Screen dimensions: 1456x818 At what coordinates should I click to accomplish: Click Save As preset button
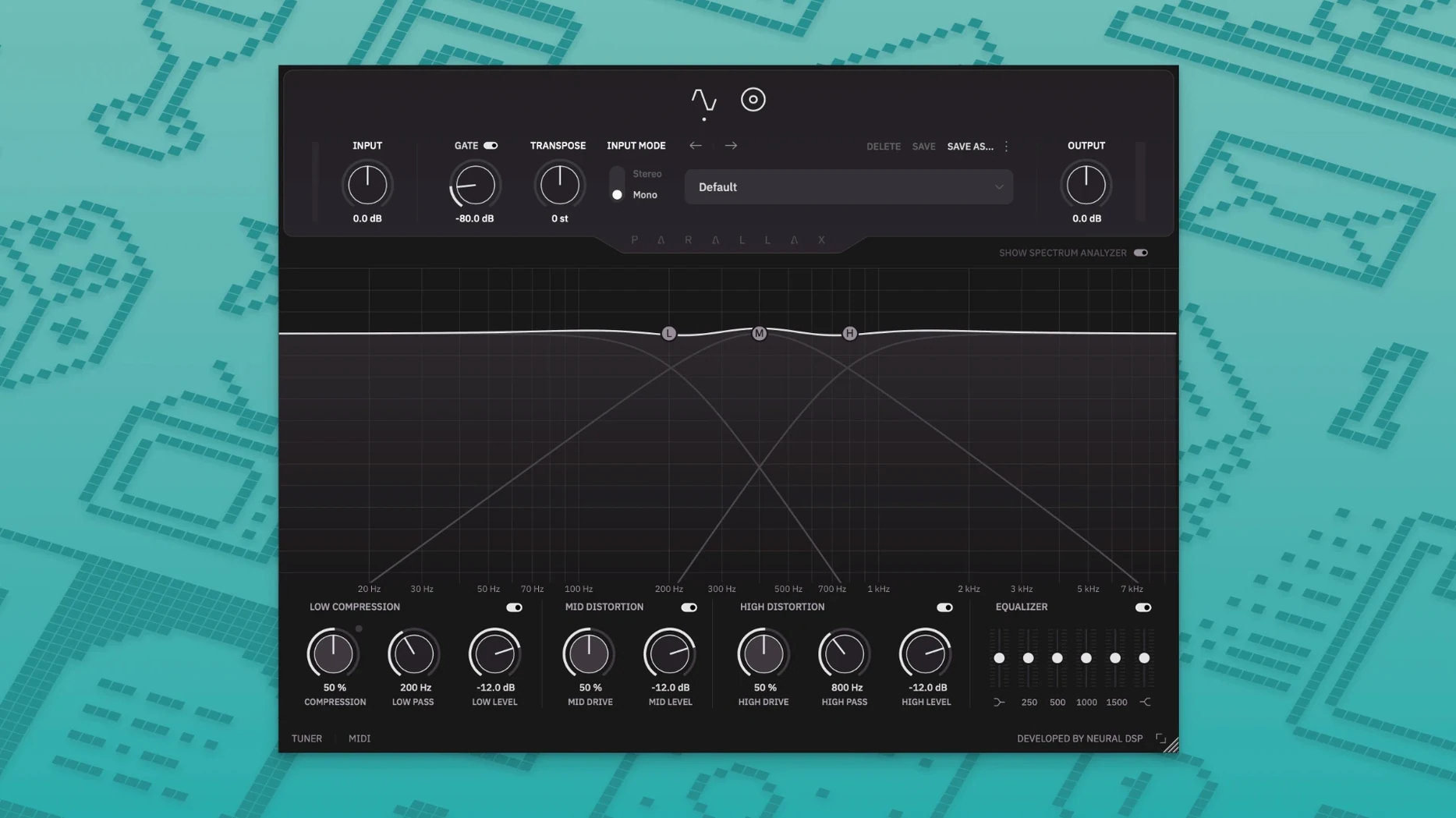970,147
